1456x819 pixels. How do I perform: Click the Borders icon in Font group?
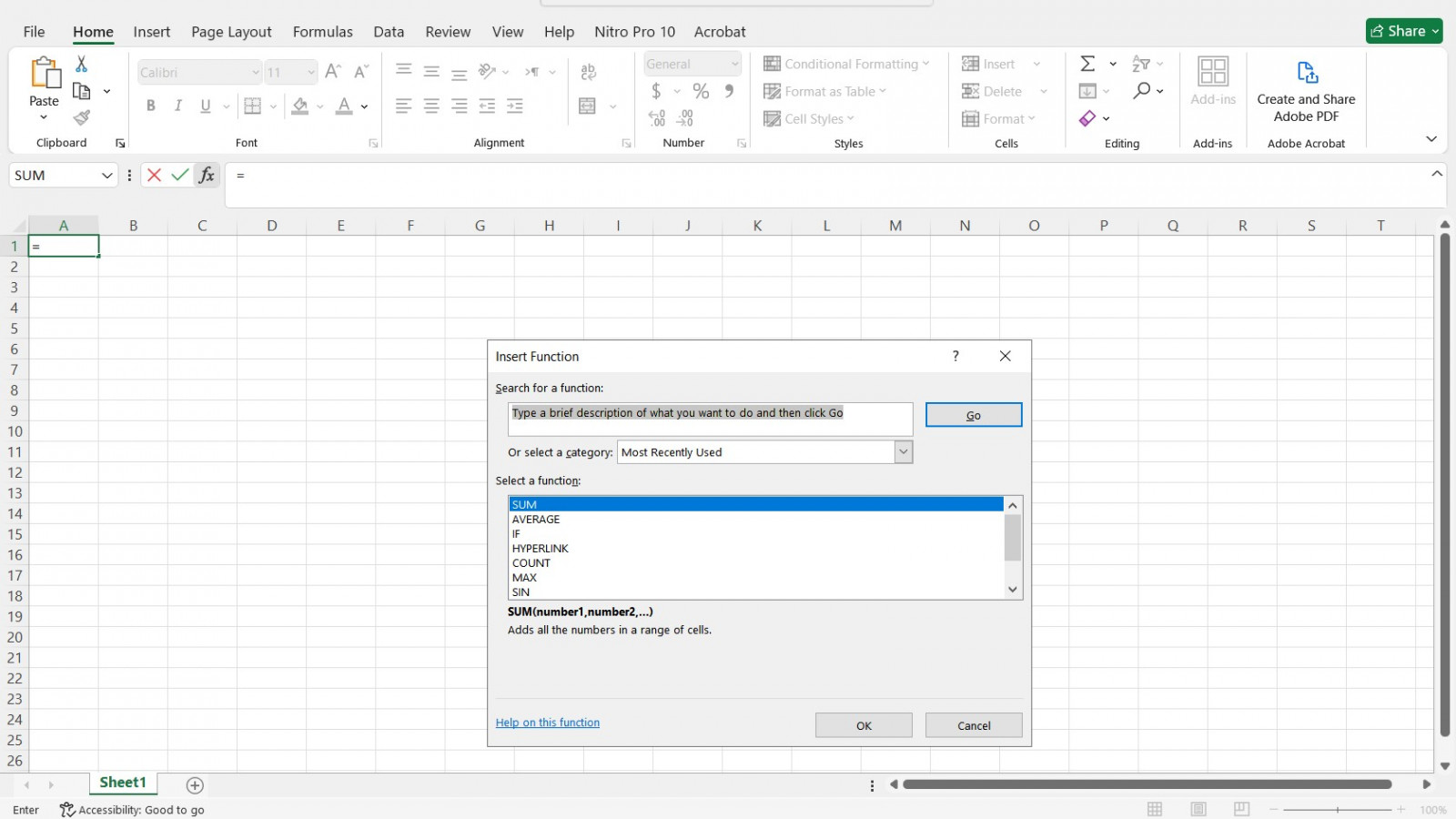253,106
